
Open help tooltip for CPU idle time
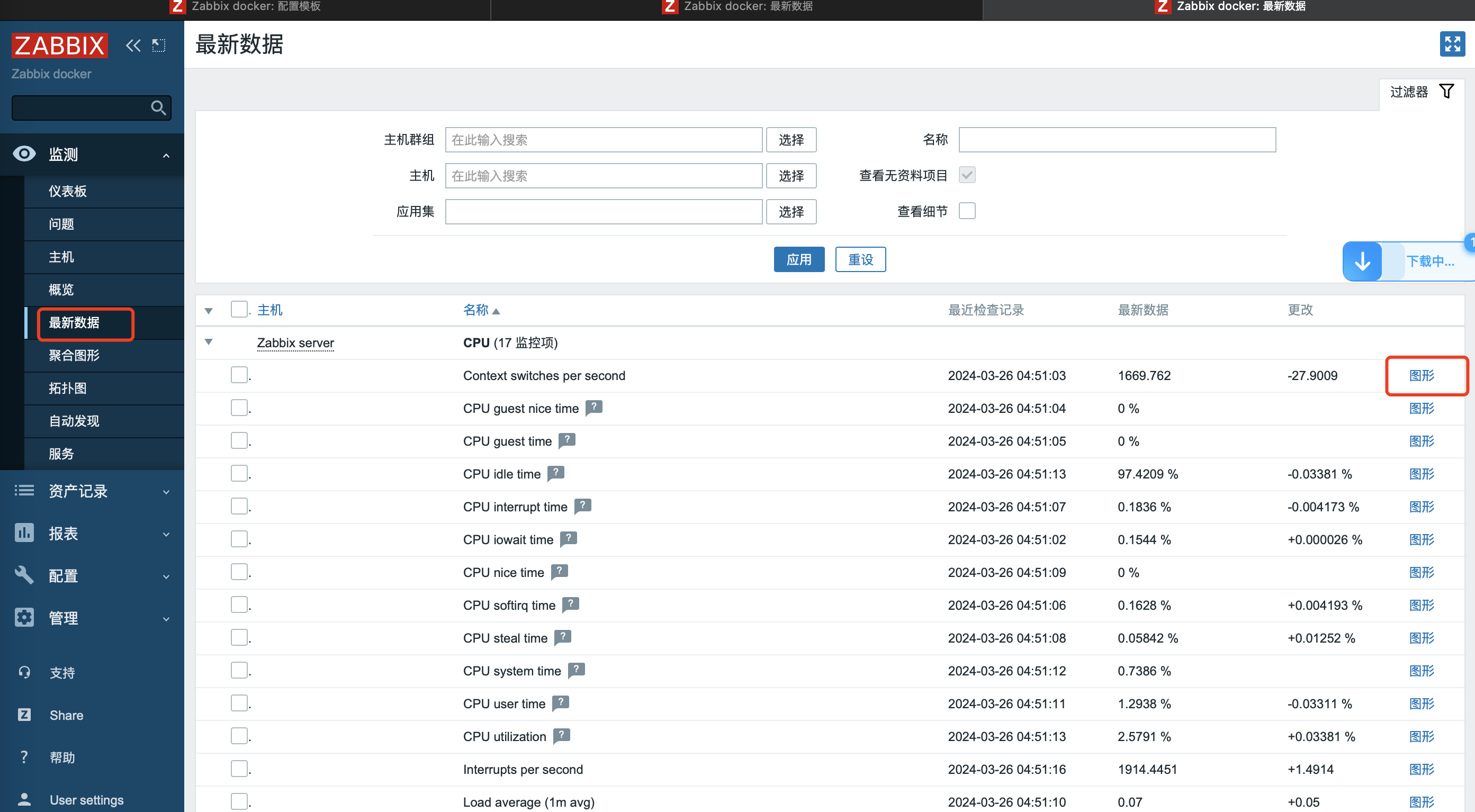click(x=555, y=473)
